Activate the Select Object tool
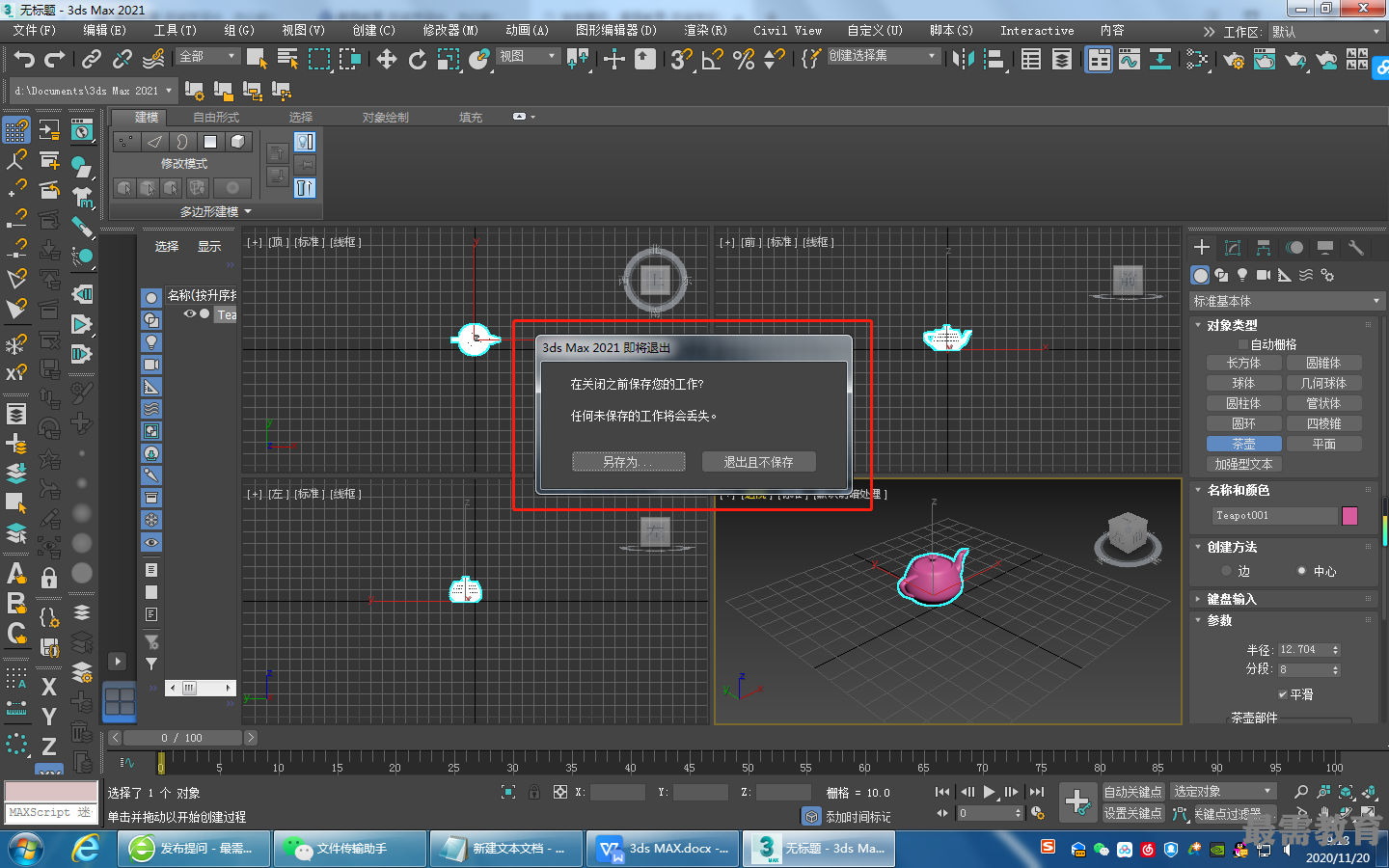Screen dimensions: 1389x868 (257, 59)
